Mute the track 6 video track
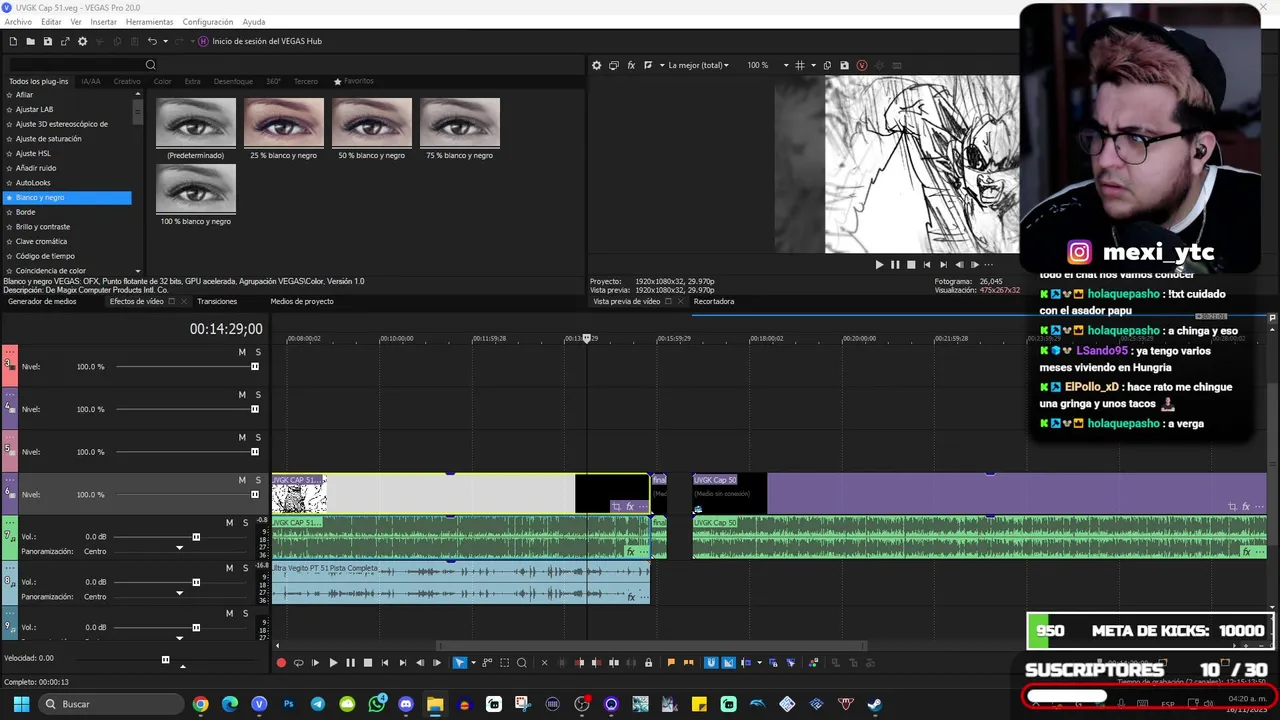The height and width of the screenshot is (720, 1280). coord(242,480)
